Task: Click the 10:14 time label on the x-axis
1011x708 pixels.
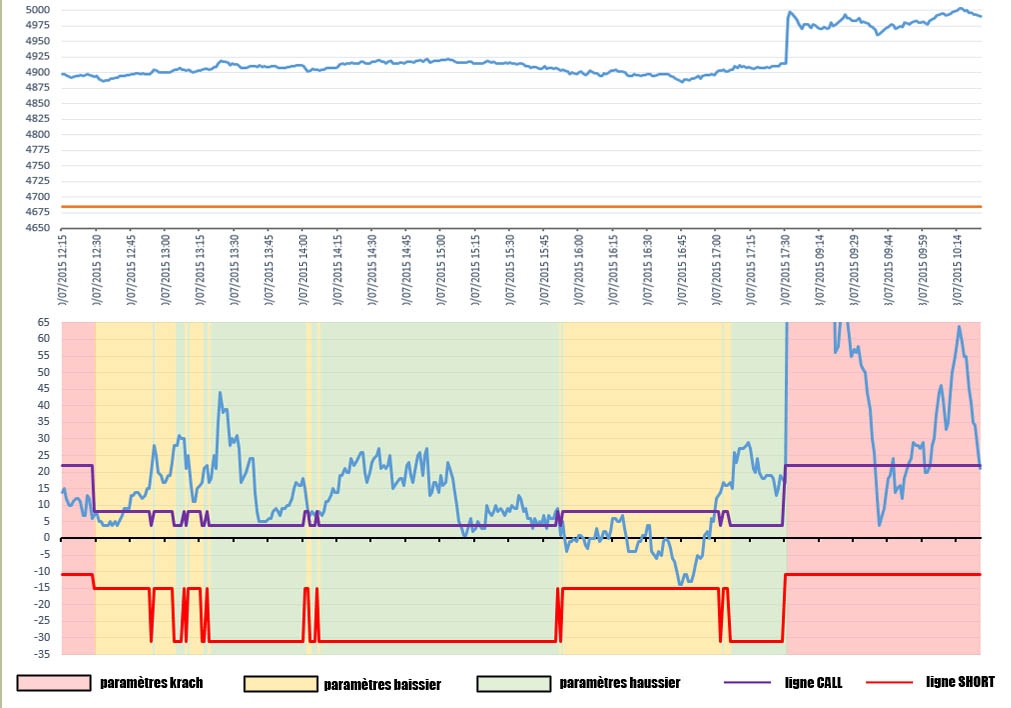Action: pos(958,270)
